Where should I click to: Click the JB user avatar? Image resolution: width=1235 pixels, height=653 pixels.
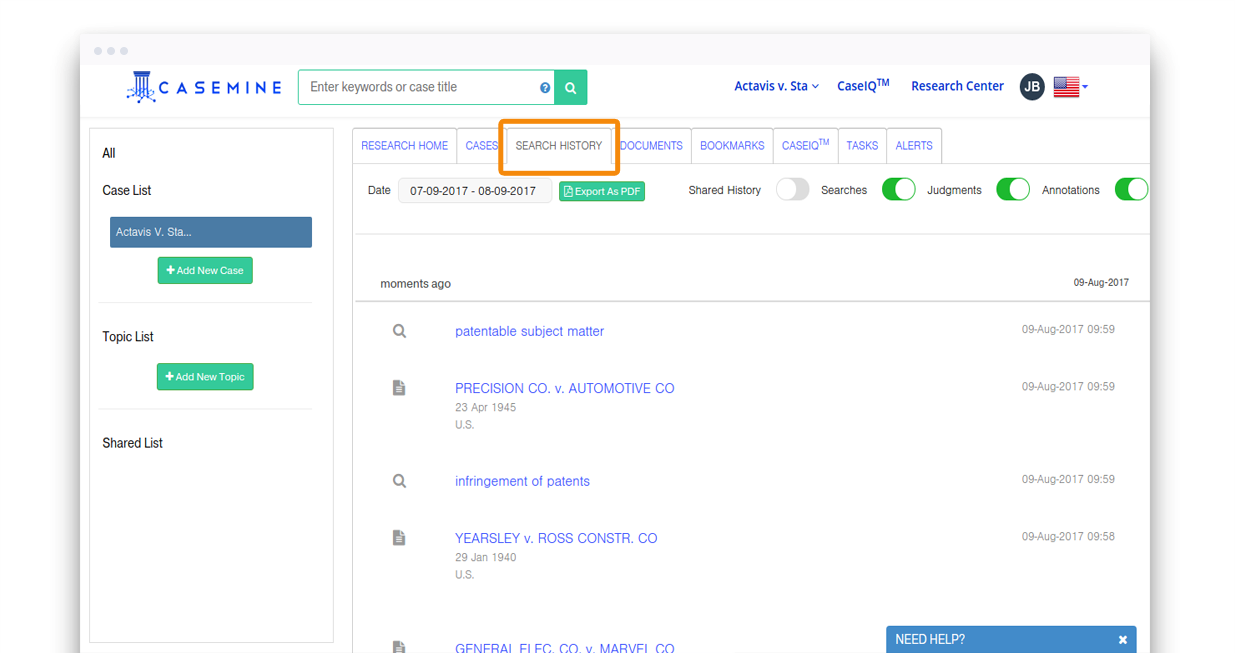click(x=1032, y=87)
